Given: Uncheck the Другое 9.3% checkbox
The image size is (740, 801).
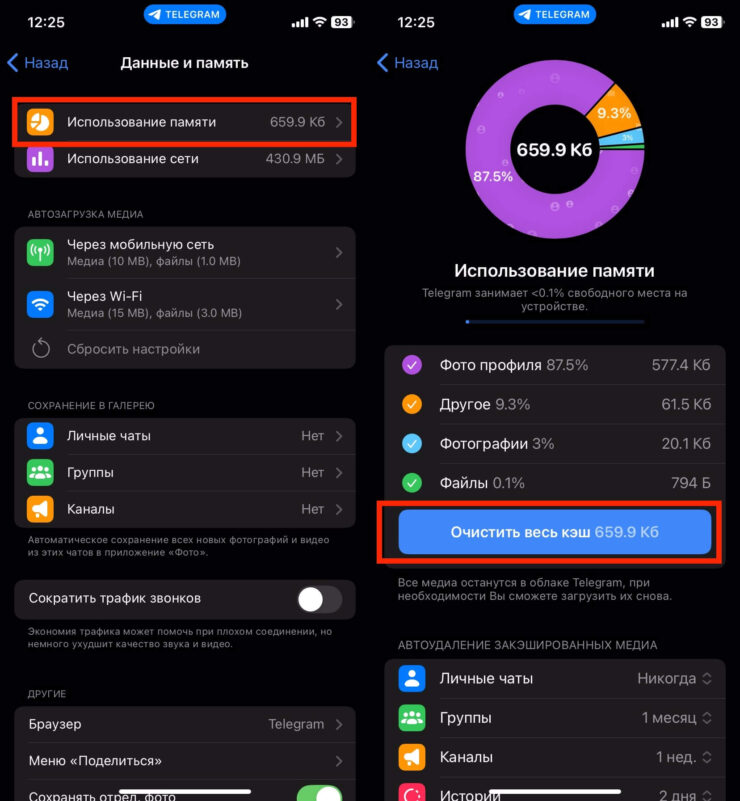Looking at the screenshot, I should [x=412, y=404].
